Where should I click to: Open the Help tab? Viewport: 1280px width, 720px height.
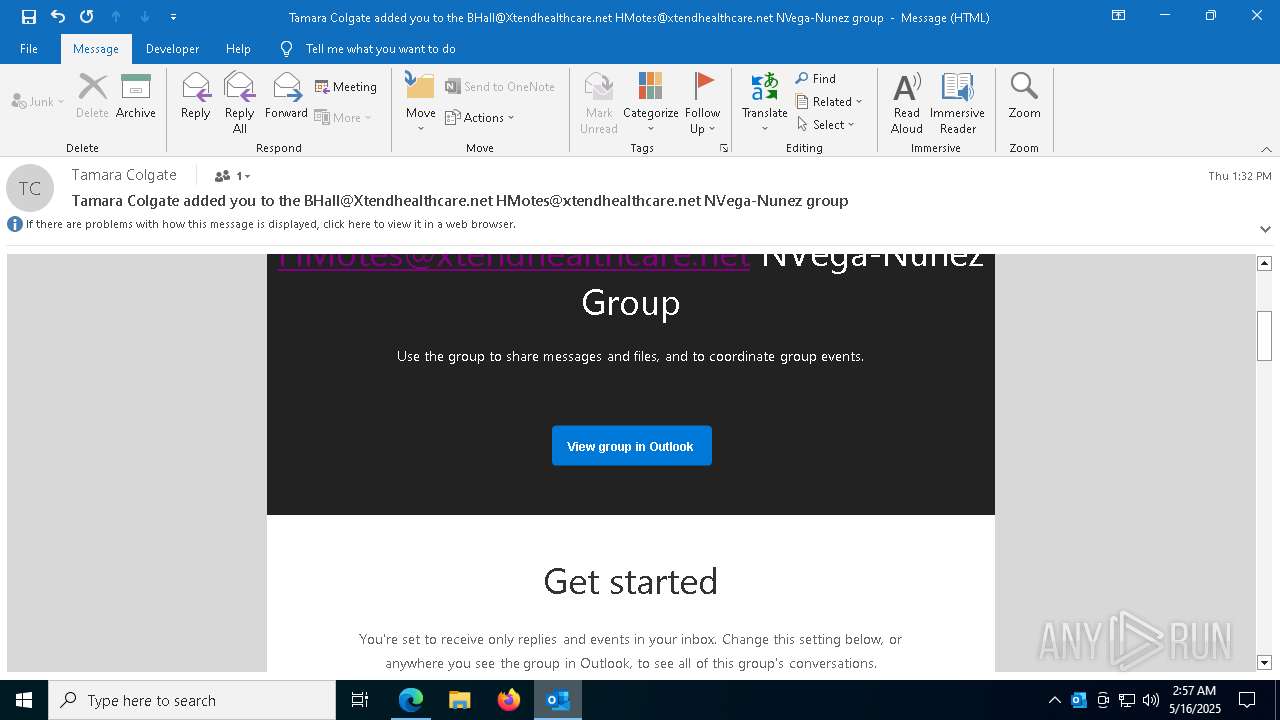coord(238,49)
